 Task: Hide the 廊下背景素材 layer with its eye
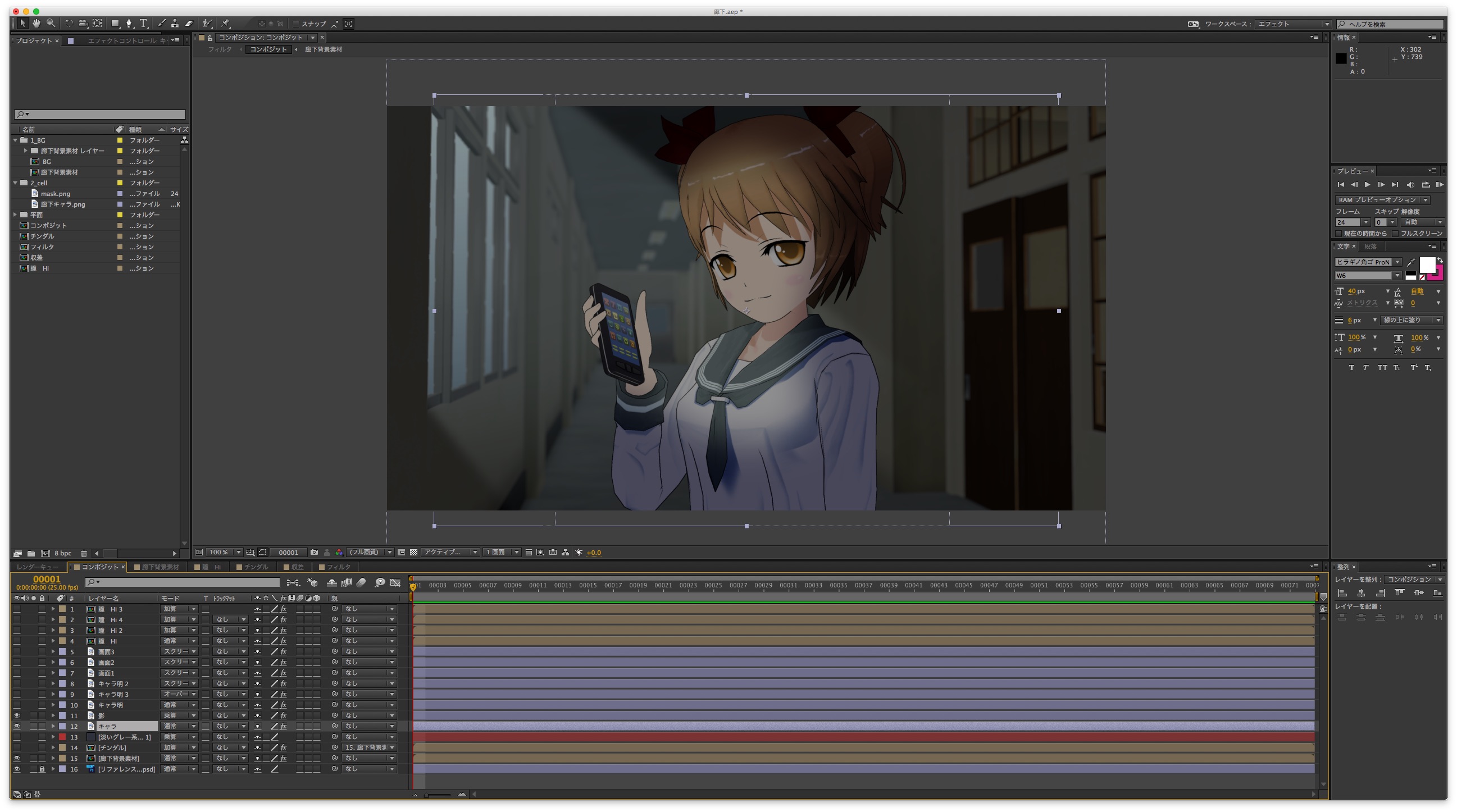[x=17, y=758]
